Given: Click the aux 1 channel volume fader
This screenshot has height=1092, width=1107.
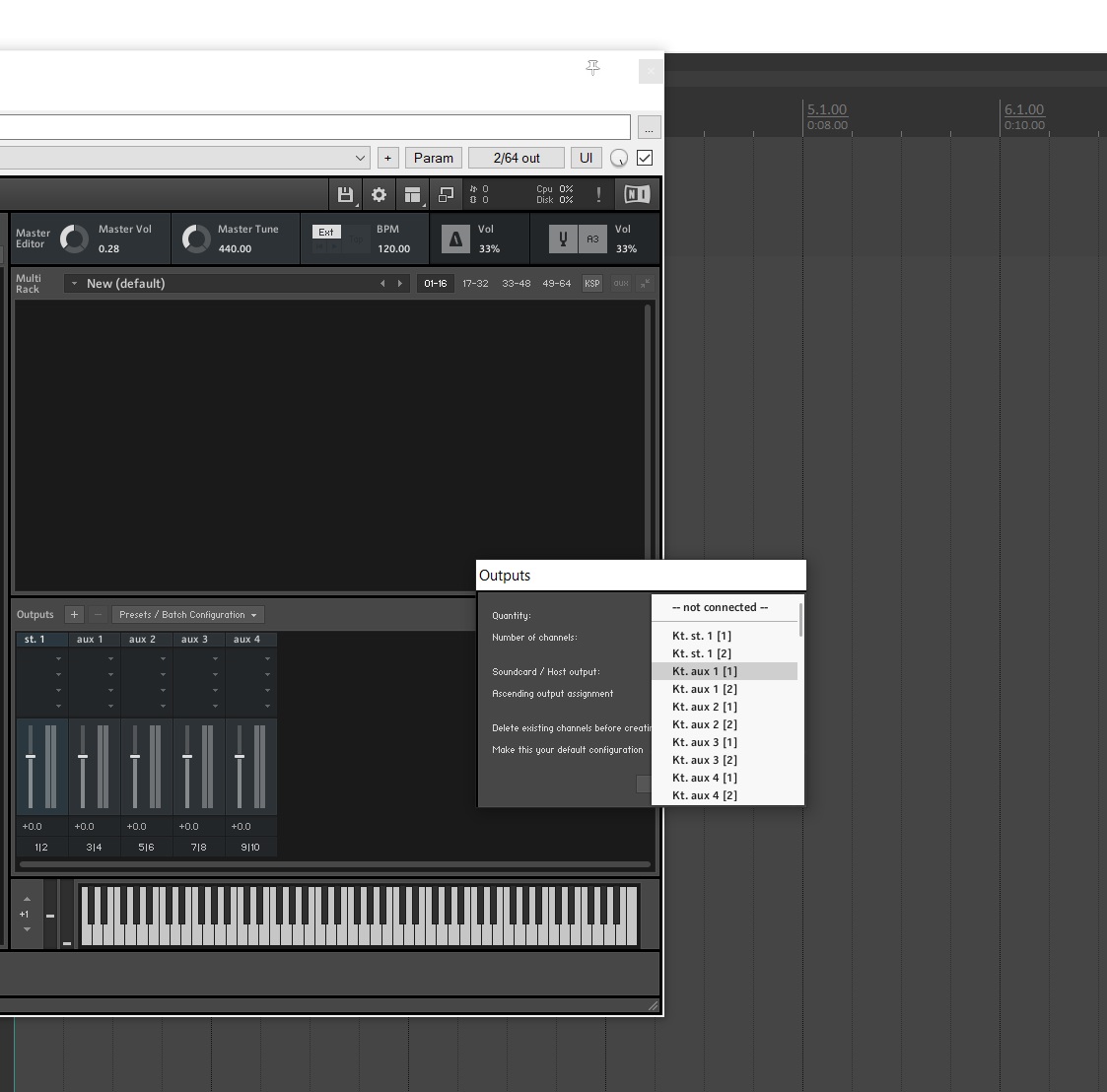Looking at the screenshot, I should click(x=83, y=757).
